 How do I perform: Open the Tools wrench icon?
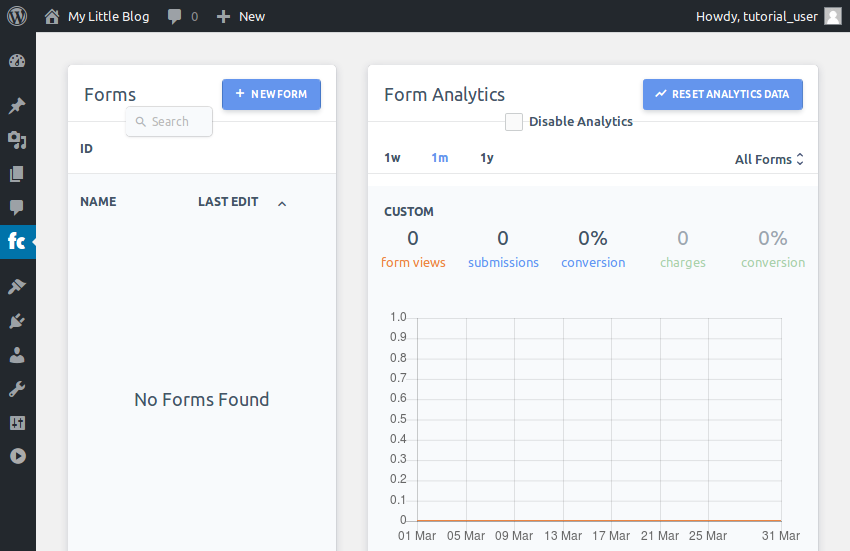point(17,389)
